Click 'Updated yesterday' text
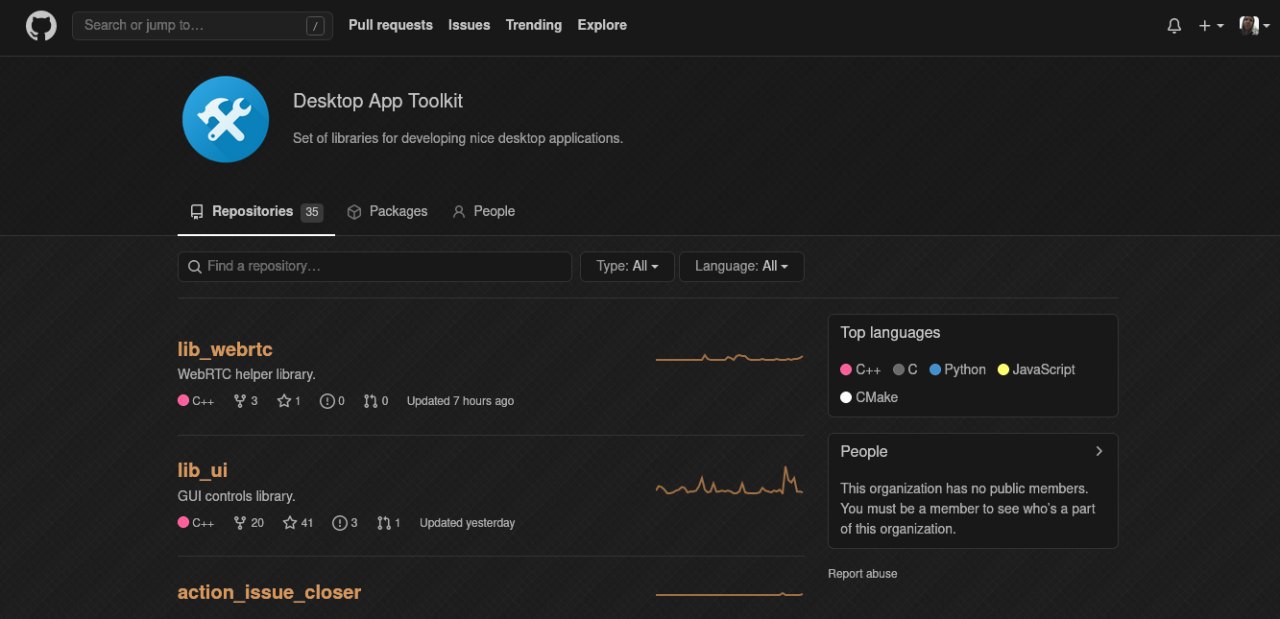1280x619 pixels. [x=467, y=523]
